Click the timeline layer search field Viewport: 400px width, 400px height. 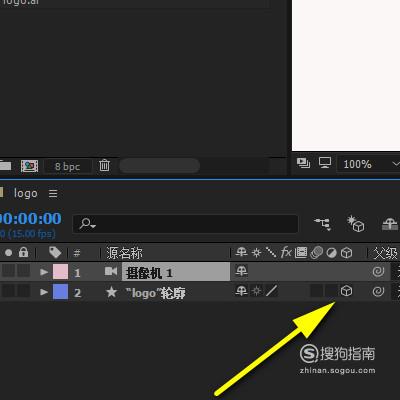(x=185, y=224)
